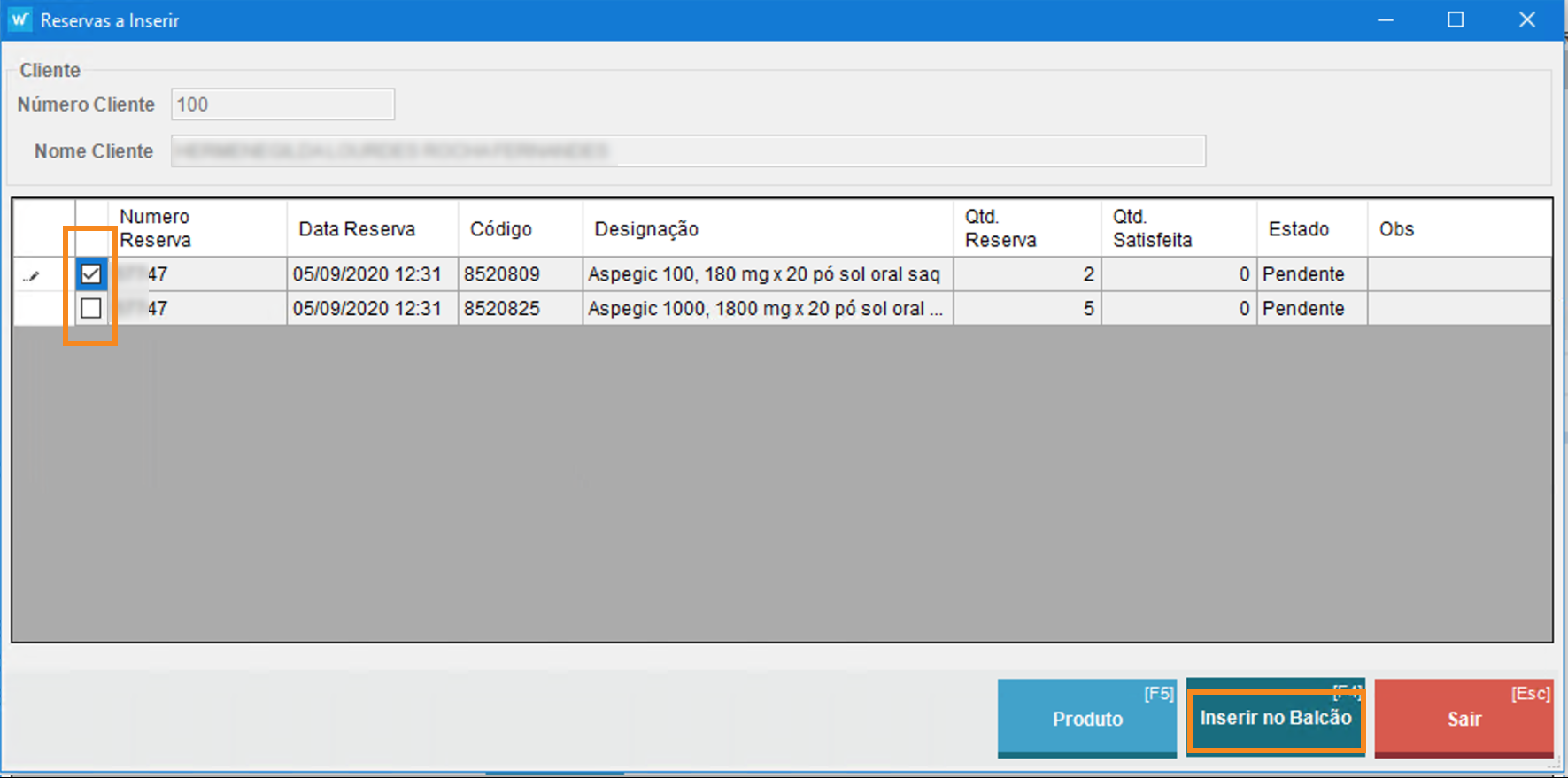
Task: Click into the Nome Cliente field
Action: [x=687, y=151]
